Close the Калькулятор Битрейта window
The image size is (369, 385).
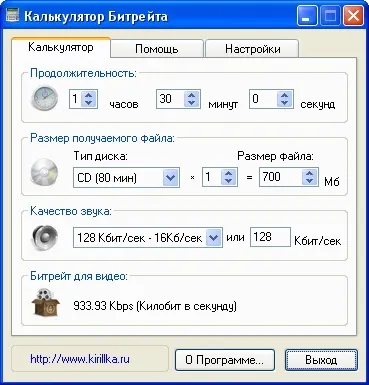click(x=353, y=16)
